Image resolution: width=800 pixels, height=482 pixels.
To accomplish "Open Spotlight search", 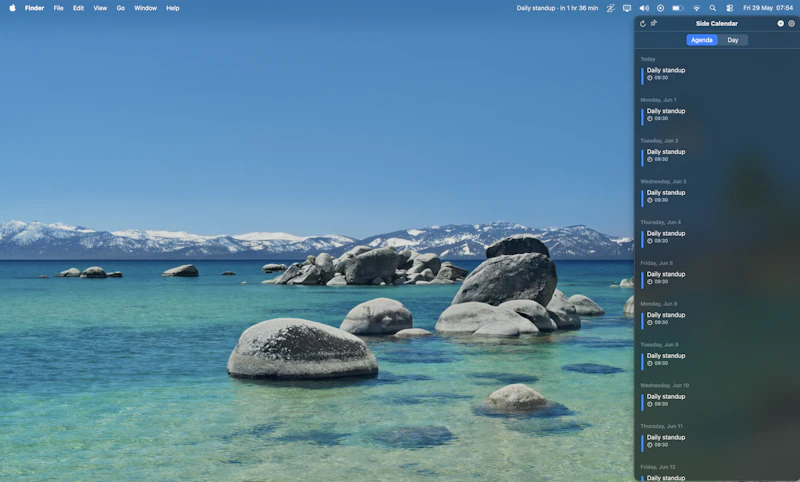I will (713, 8).
